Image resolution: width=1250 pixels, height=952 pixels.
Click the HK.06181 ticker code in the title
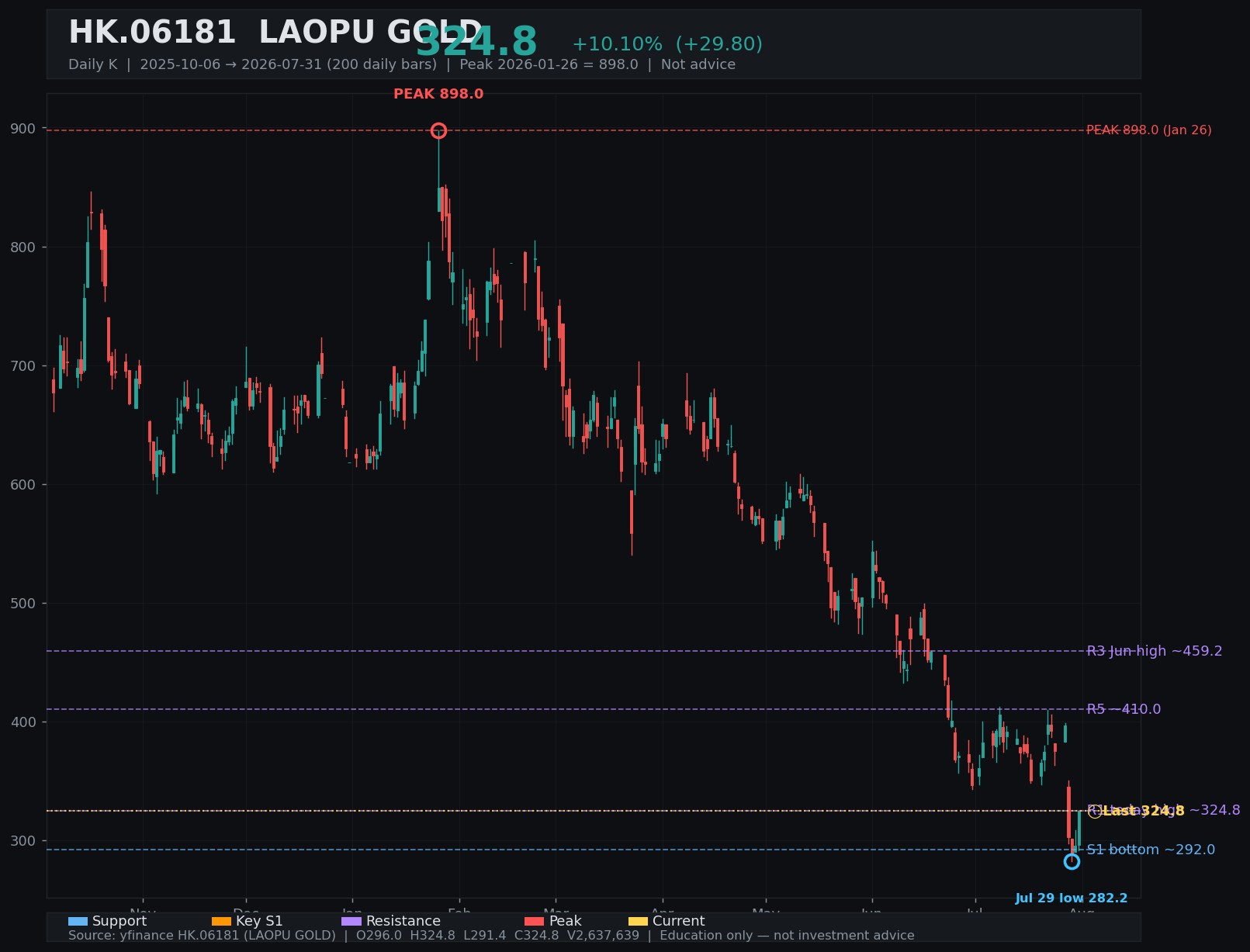click(x=152, y=33)
